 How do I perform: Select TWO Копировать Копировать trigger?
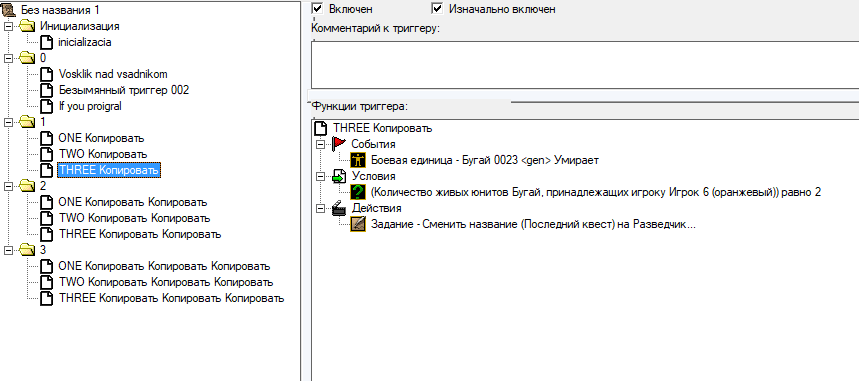coord(134,218)
